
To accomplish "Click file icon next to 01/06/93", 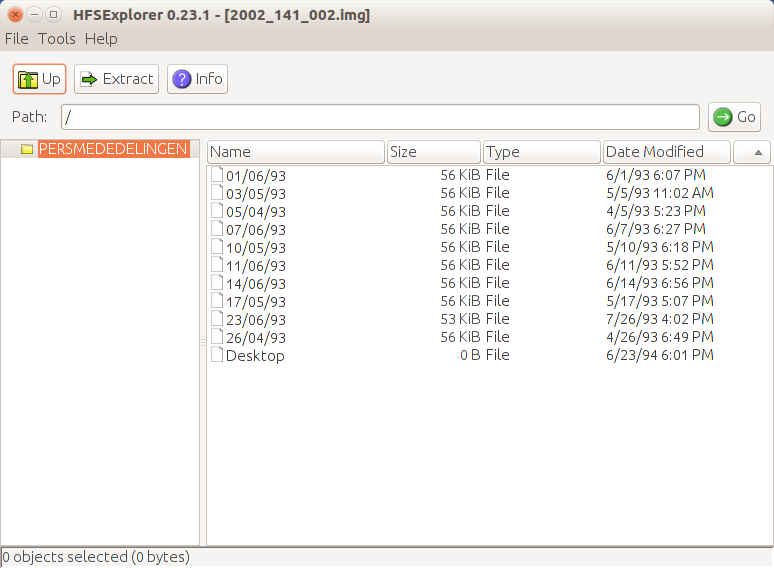I will [x=217, y=175].
